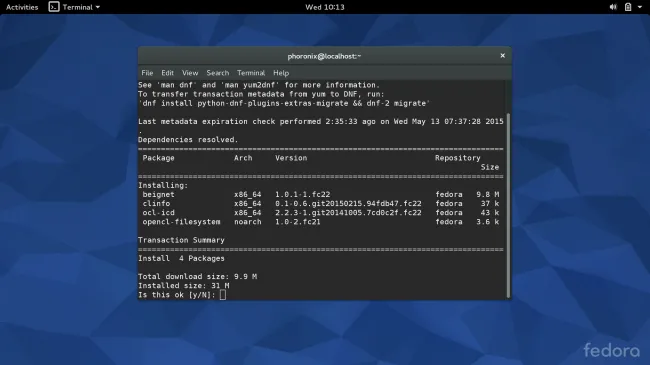This screenshot has width=650, height=365.
Task: Open the clock showing Wed 10:13
Action: [x=325, y=7]
